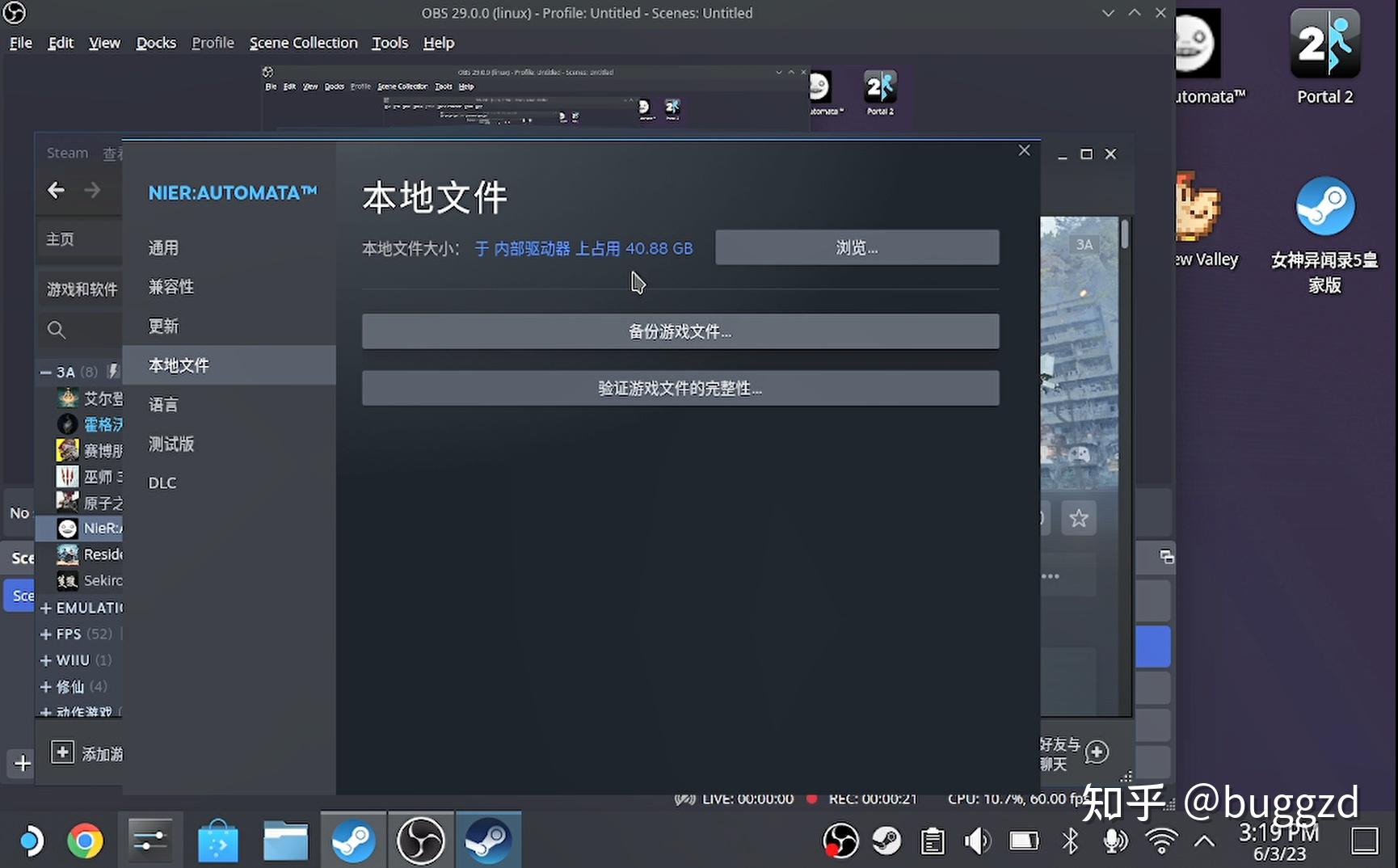Viewport: 1398px width, 868px height.
Task: Switch to the DLC section of game properties
Action: 162,482
